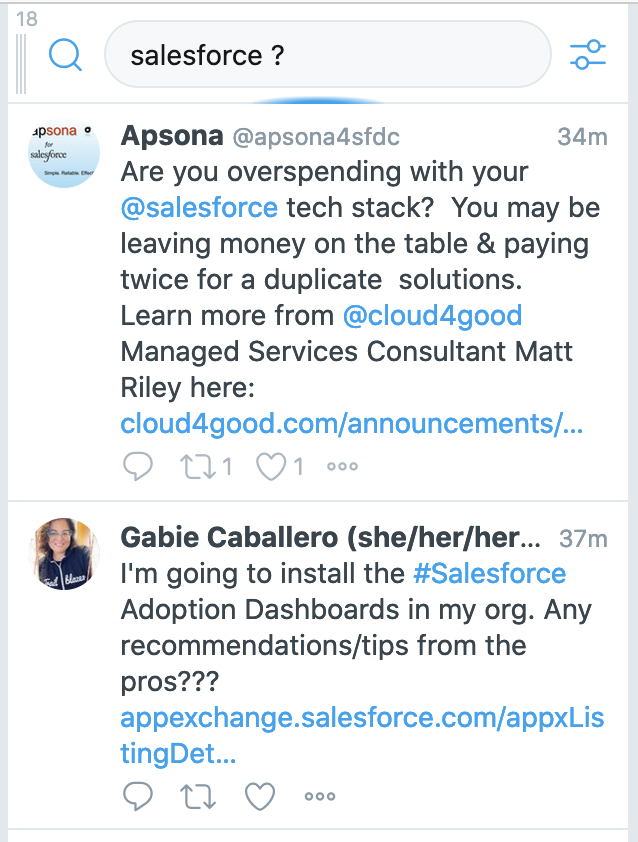Open the column filter settings icon
The width and height of the screenshot is (638, 842).
pyautogui.click(x=587, y=55)
